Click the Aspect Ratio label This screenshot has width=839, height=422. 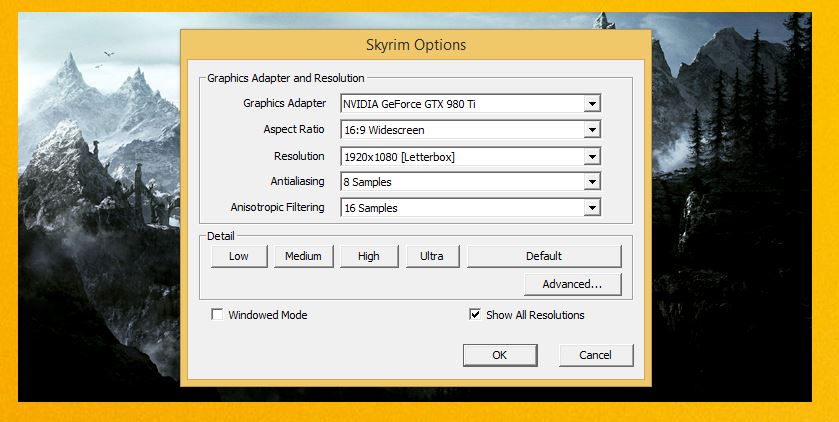[294, 129]
